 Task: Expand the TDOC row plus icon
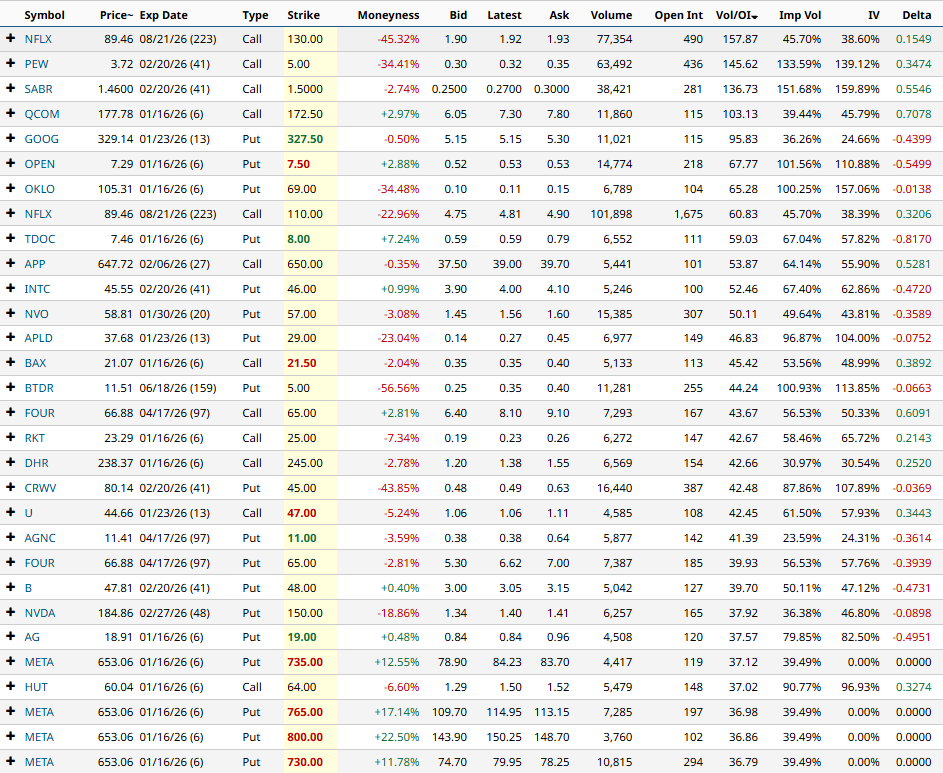pos(10,238)
